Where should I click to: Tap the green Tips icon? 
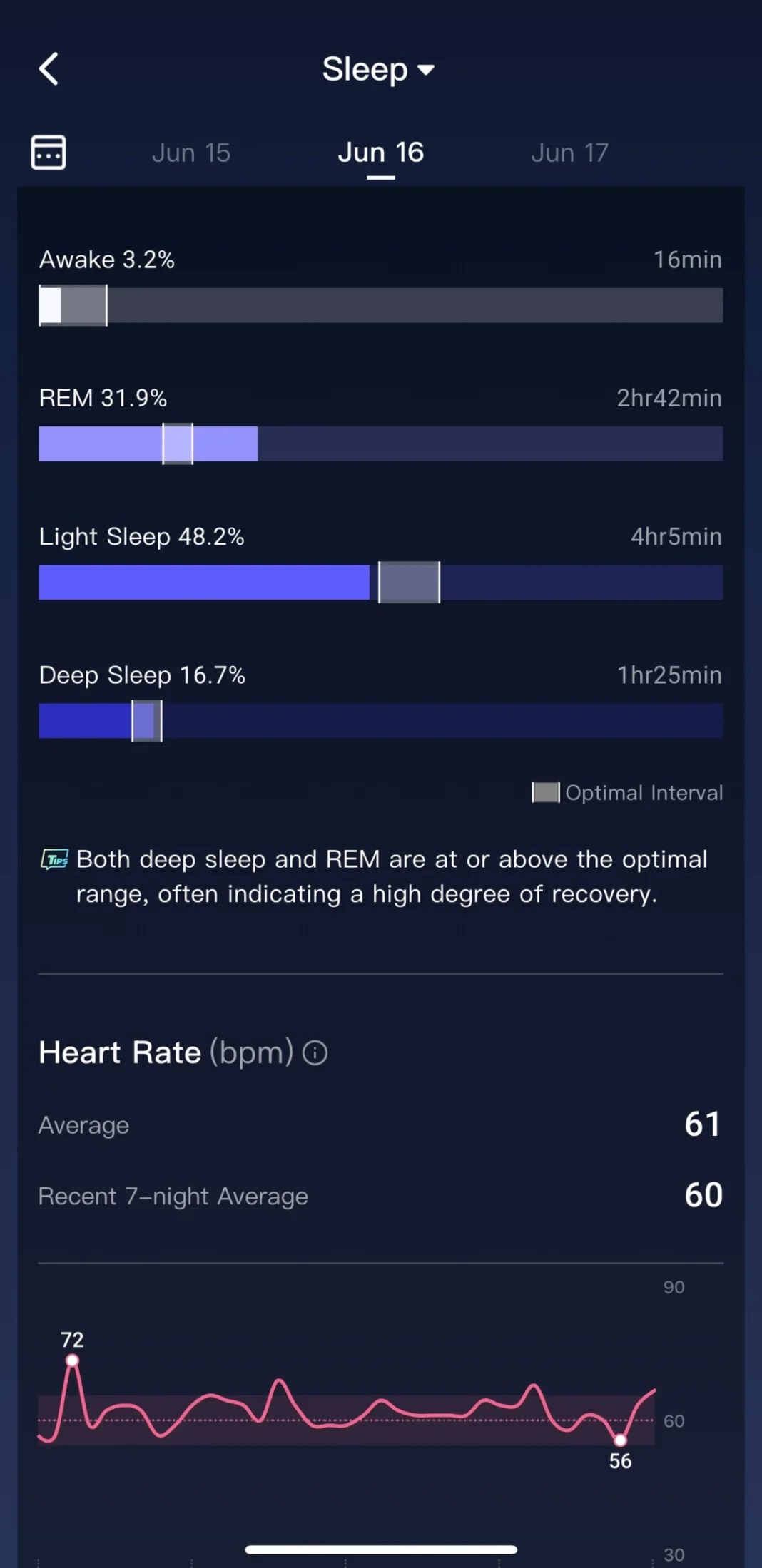point(55,859)
